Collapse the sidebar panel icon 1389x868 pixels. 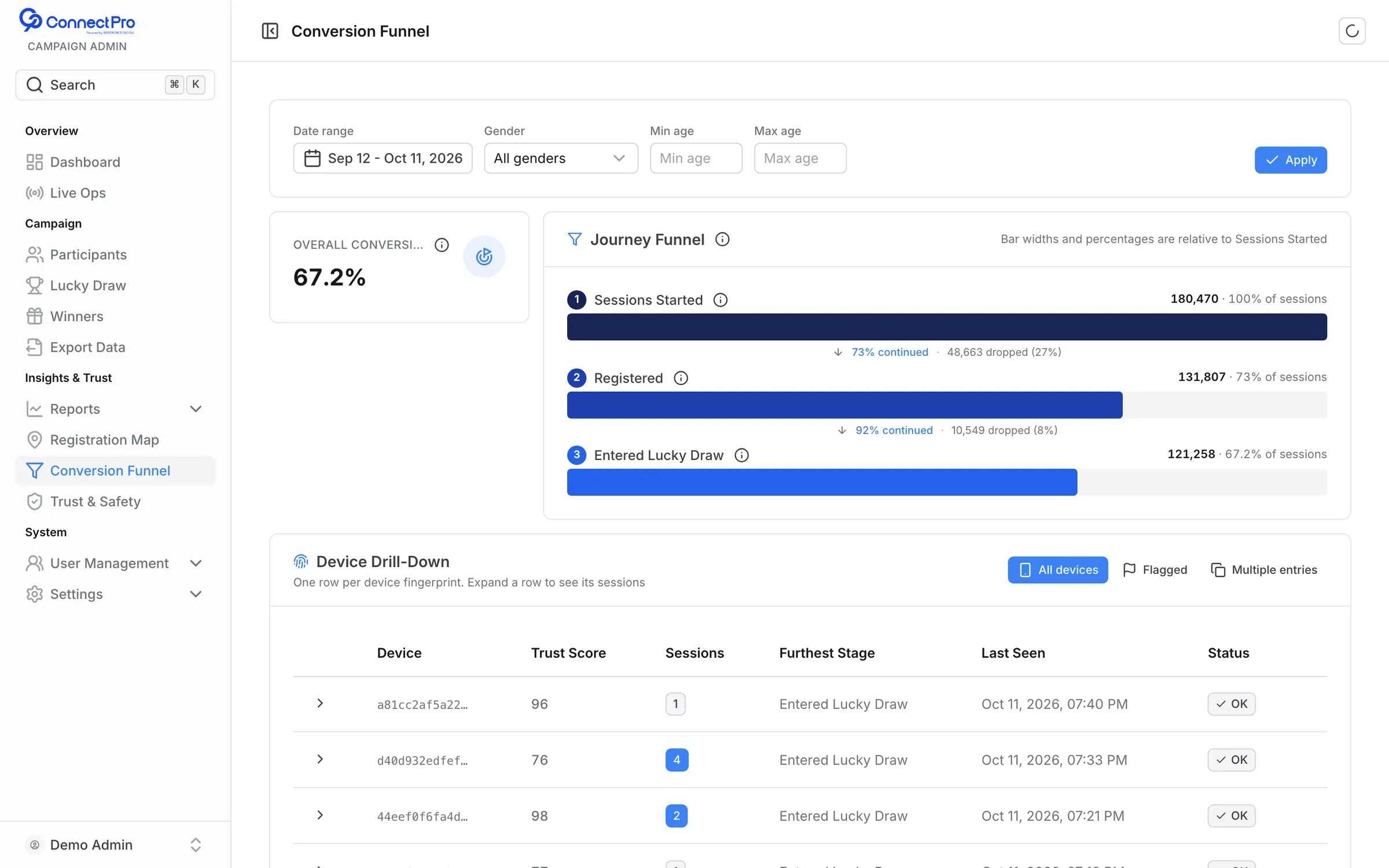[x=270, y=31]
